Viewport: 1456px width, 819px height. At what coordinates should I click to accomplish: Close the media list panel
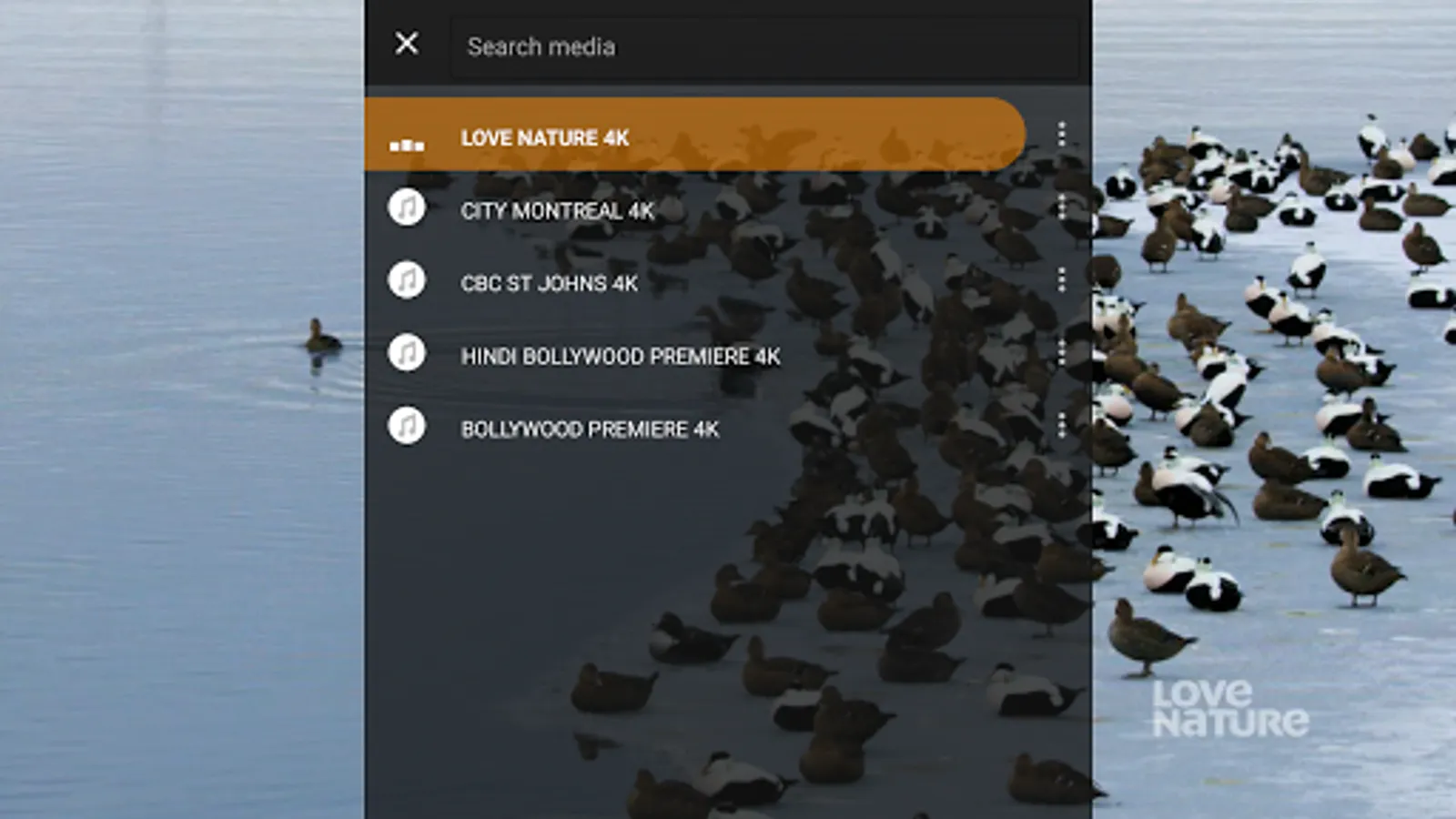pos(407,43)
